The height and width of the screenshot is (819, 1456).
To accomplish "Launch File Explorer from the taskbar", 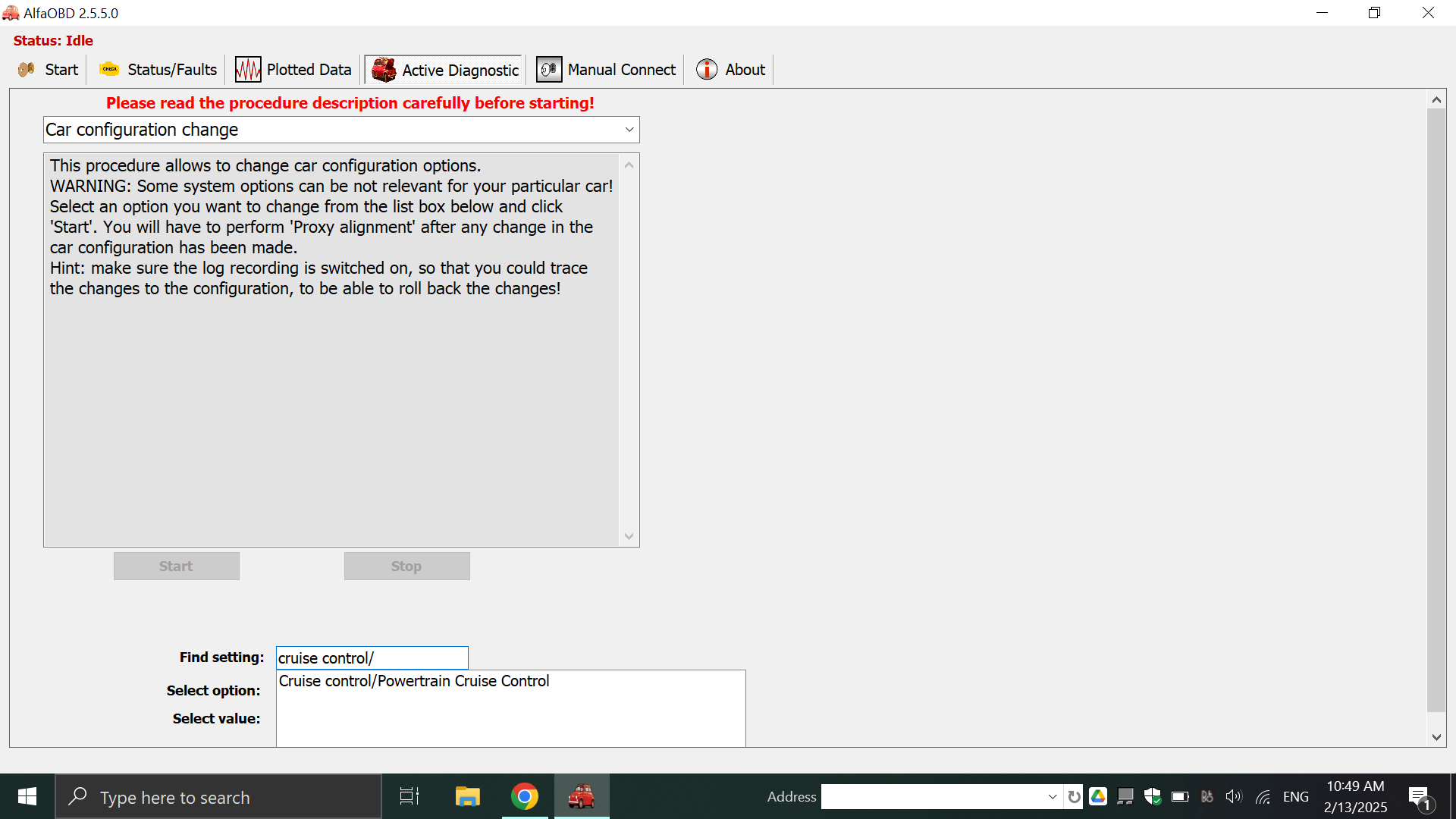I will (x=467, y=796).
